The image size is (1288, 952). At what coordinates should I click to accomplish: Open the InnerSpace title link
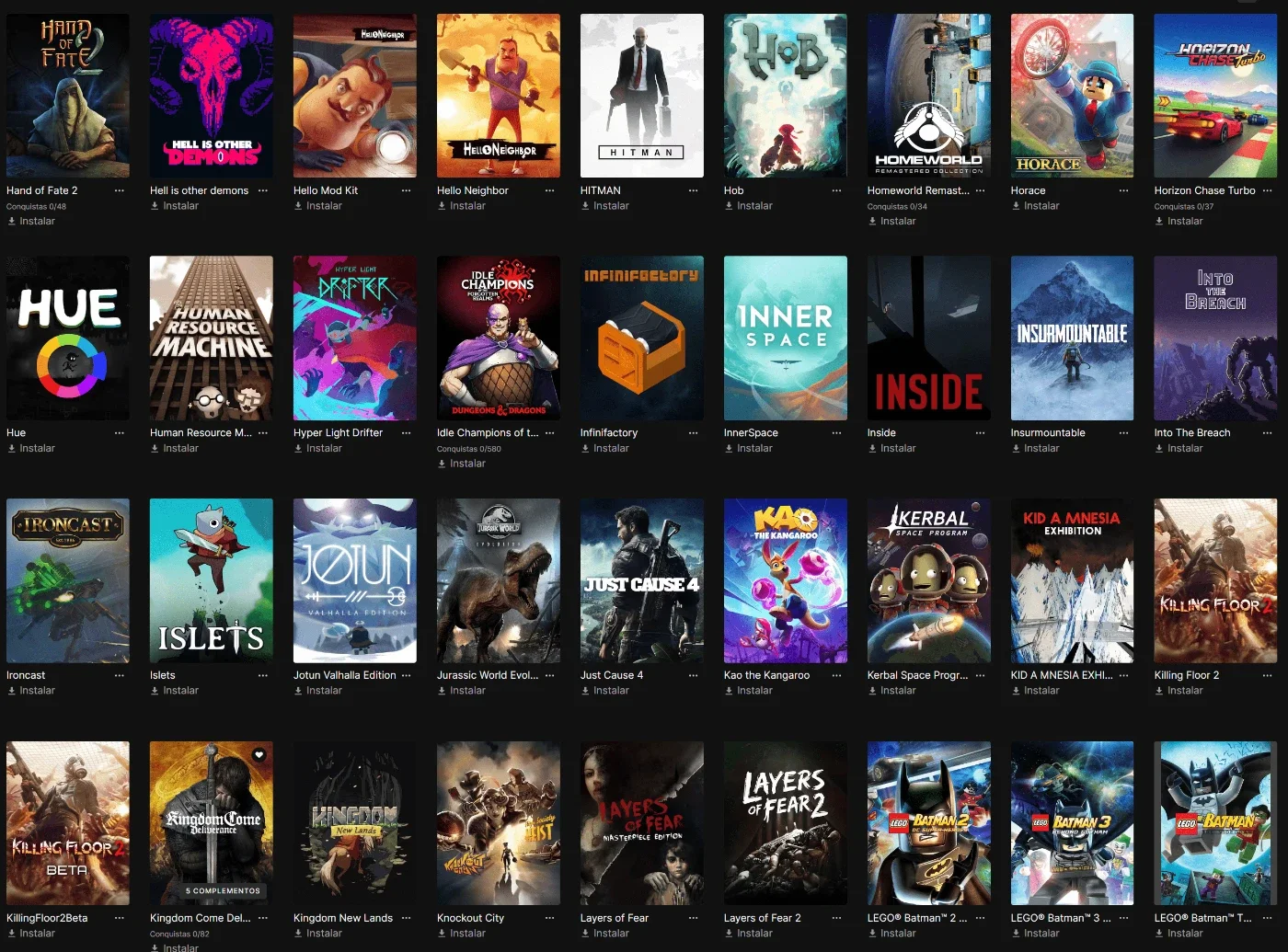751,432
